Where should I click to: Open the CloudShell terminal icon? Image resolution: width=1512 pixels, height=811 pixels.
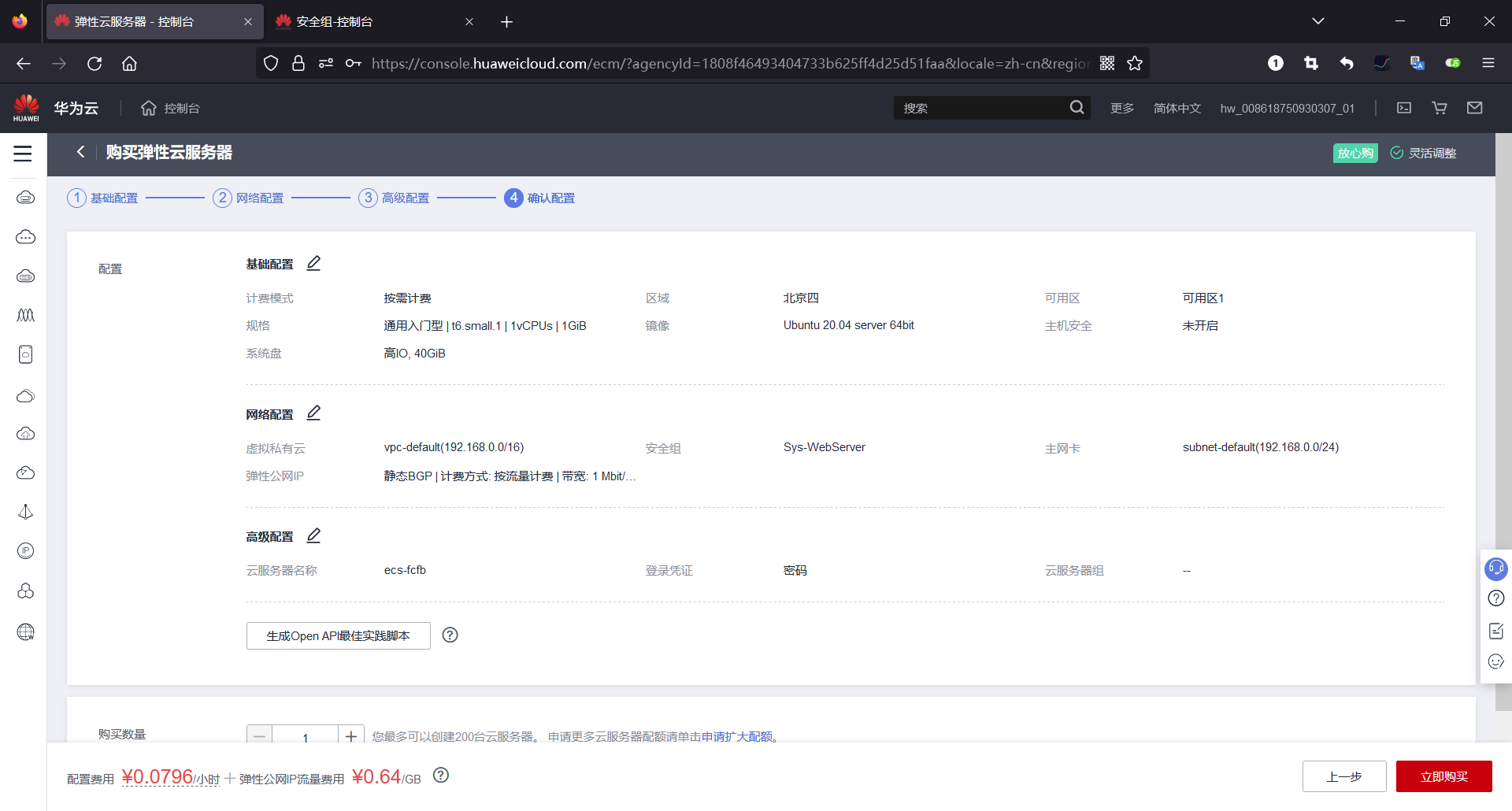1404,108
